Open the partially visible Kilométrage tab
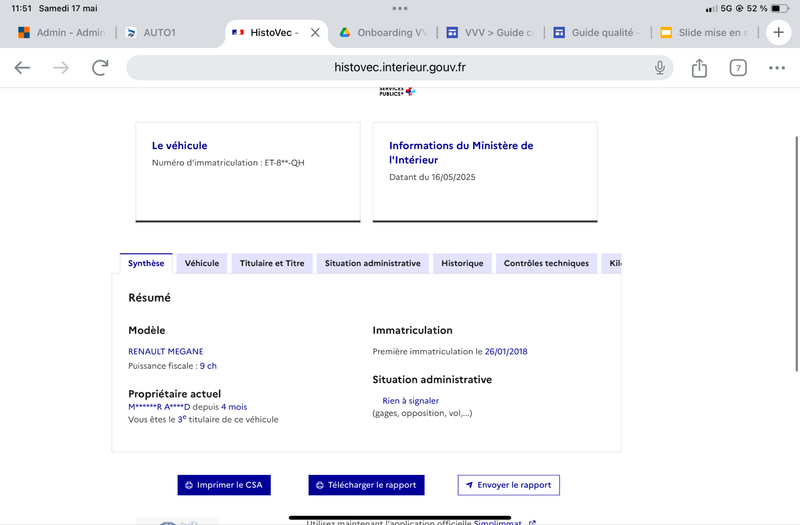The height and width of the screenshot is (525, 800). coord(612,263)
